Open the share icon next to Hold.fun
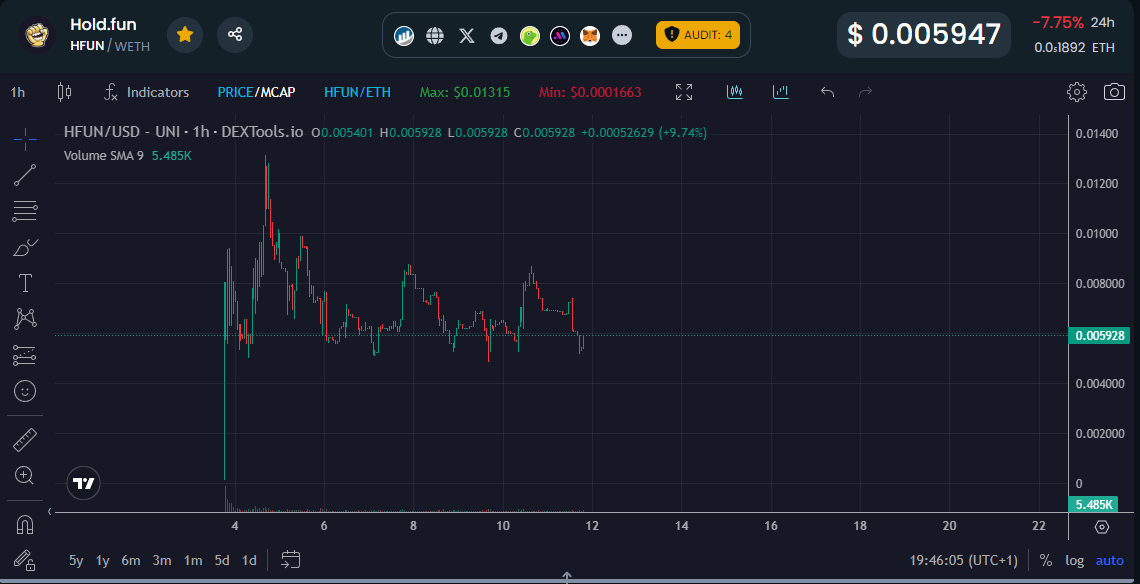 tap(235, 35)
